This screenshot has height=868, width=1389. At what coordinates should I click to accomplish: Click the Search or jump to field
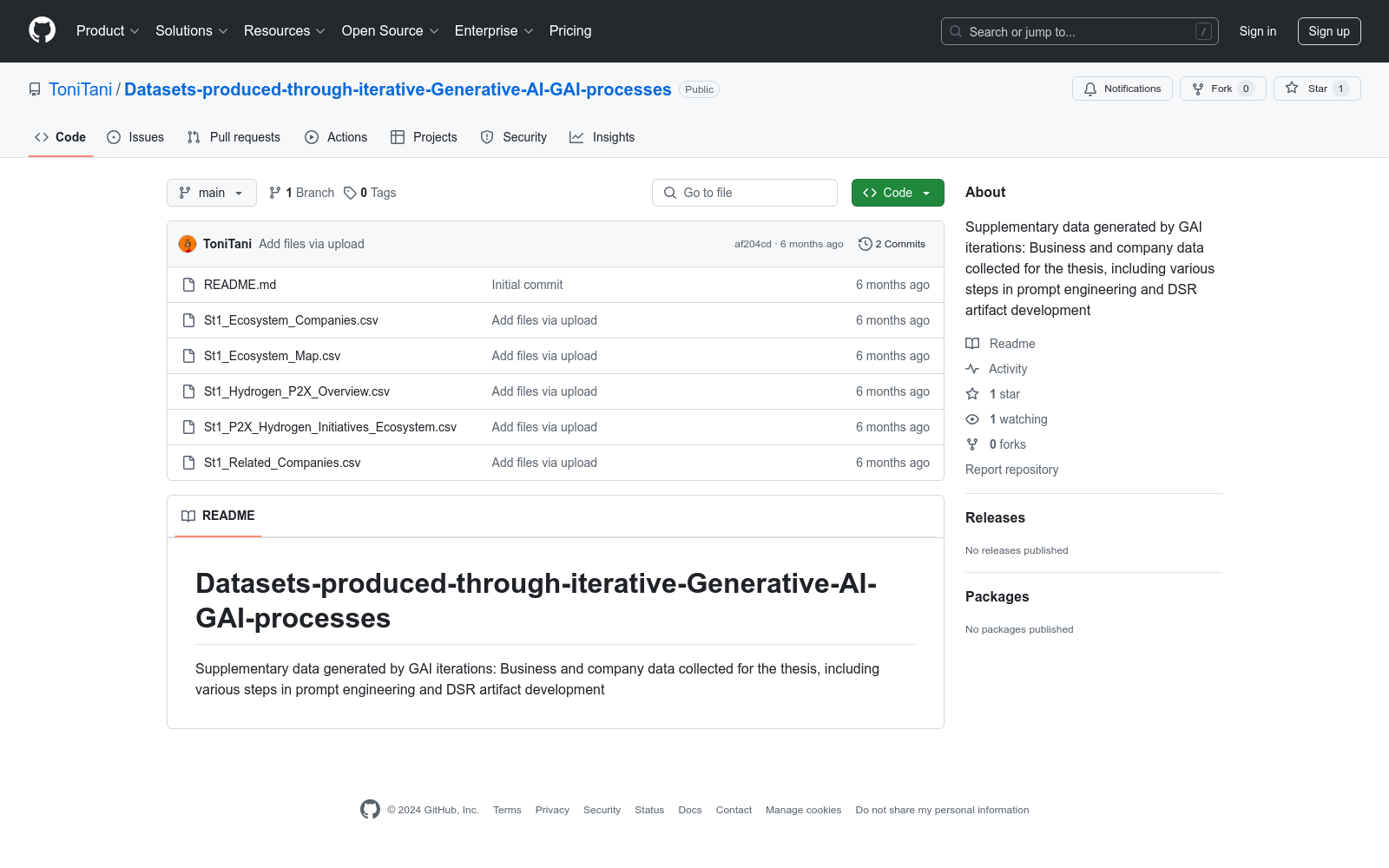pyautogui.click(x=1080, y=31)
